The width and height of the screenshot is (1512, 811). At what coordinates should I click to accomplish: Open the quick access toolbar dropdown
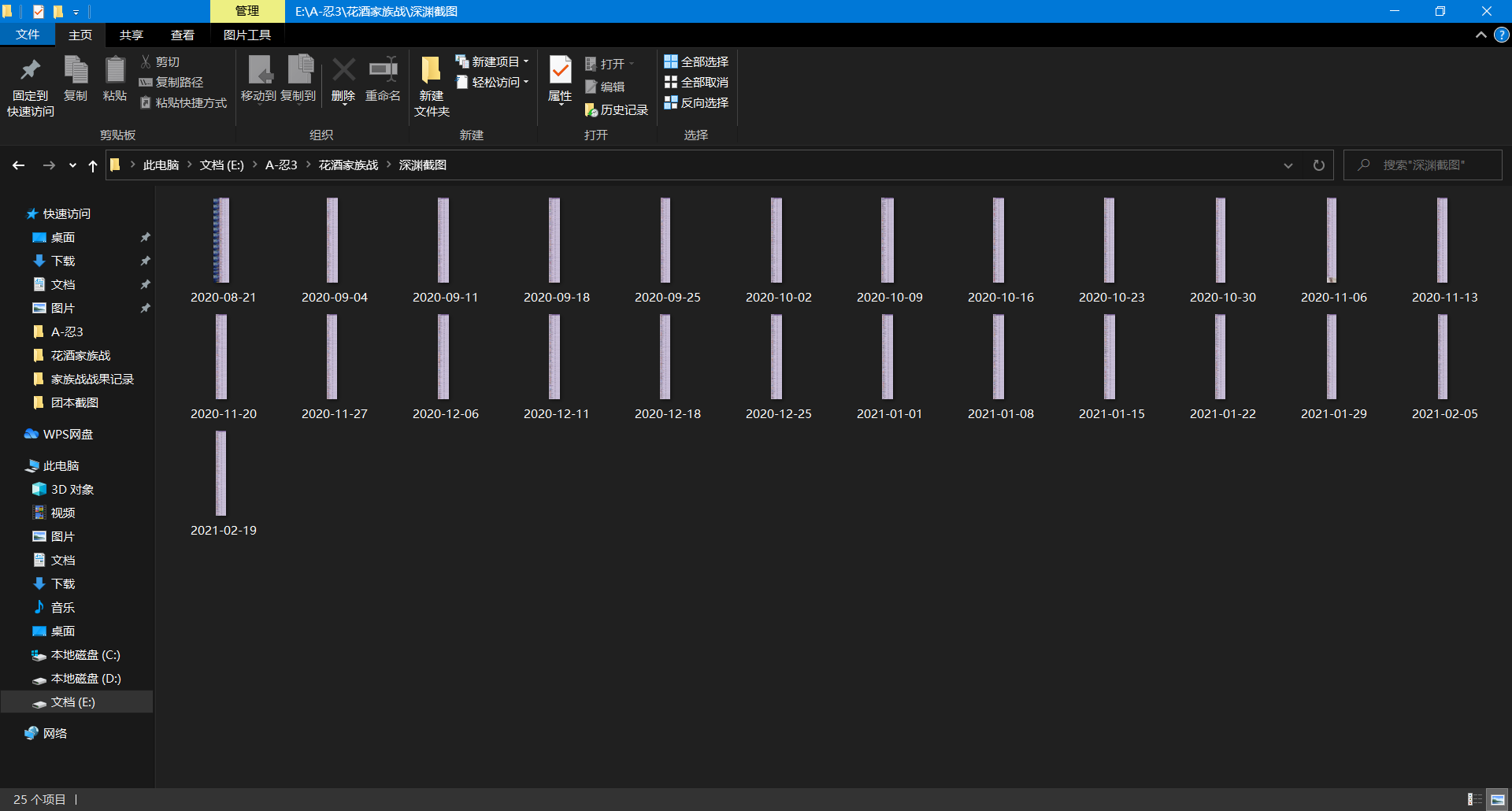click(x=76, y=12)
